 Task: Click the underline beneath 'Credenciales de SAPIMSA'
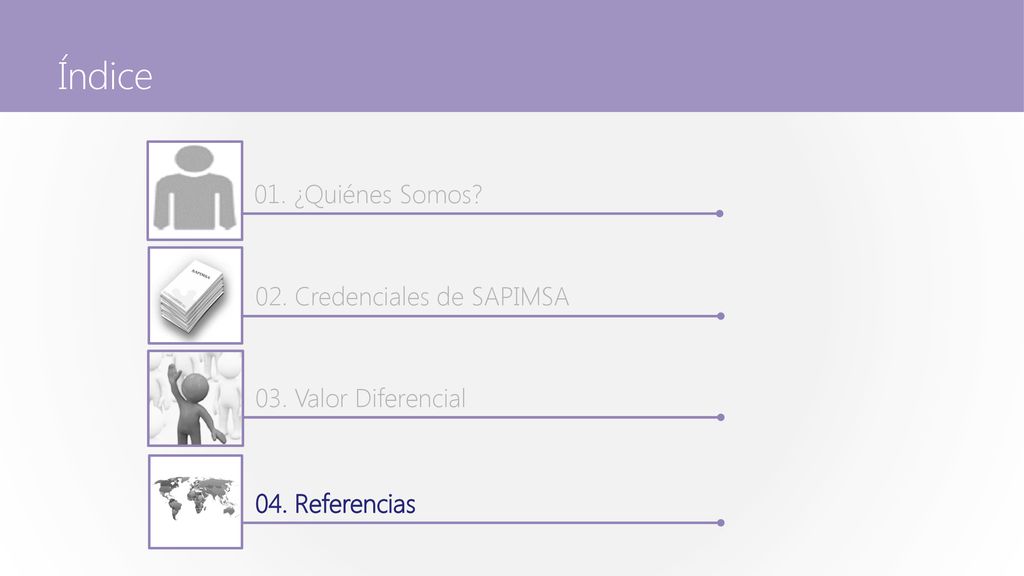tap(481, 316)
